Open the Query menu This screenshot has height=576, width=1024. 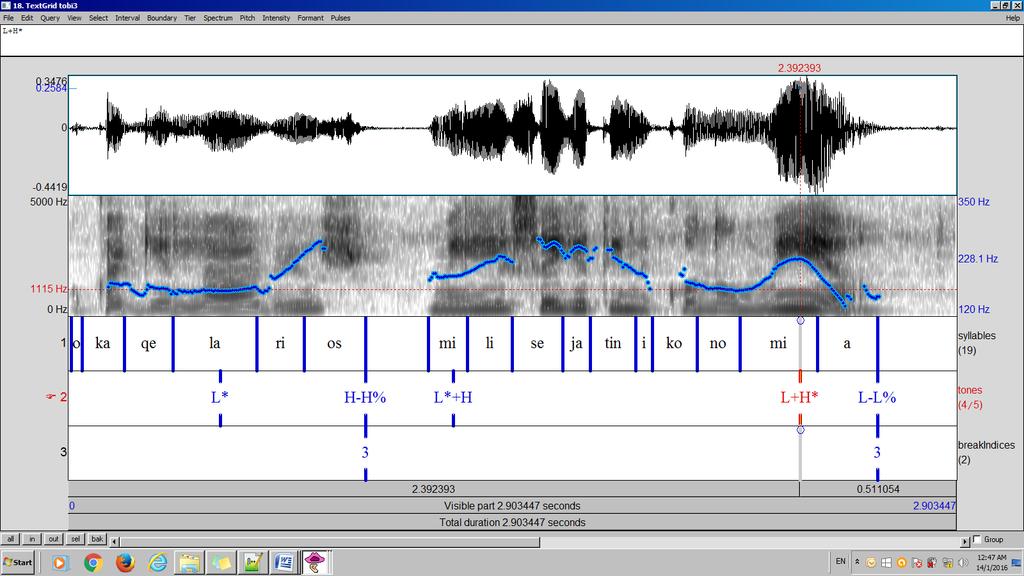50,18
